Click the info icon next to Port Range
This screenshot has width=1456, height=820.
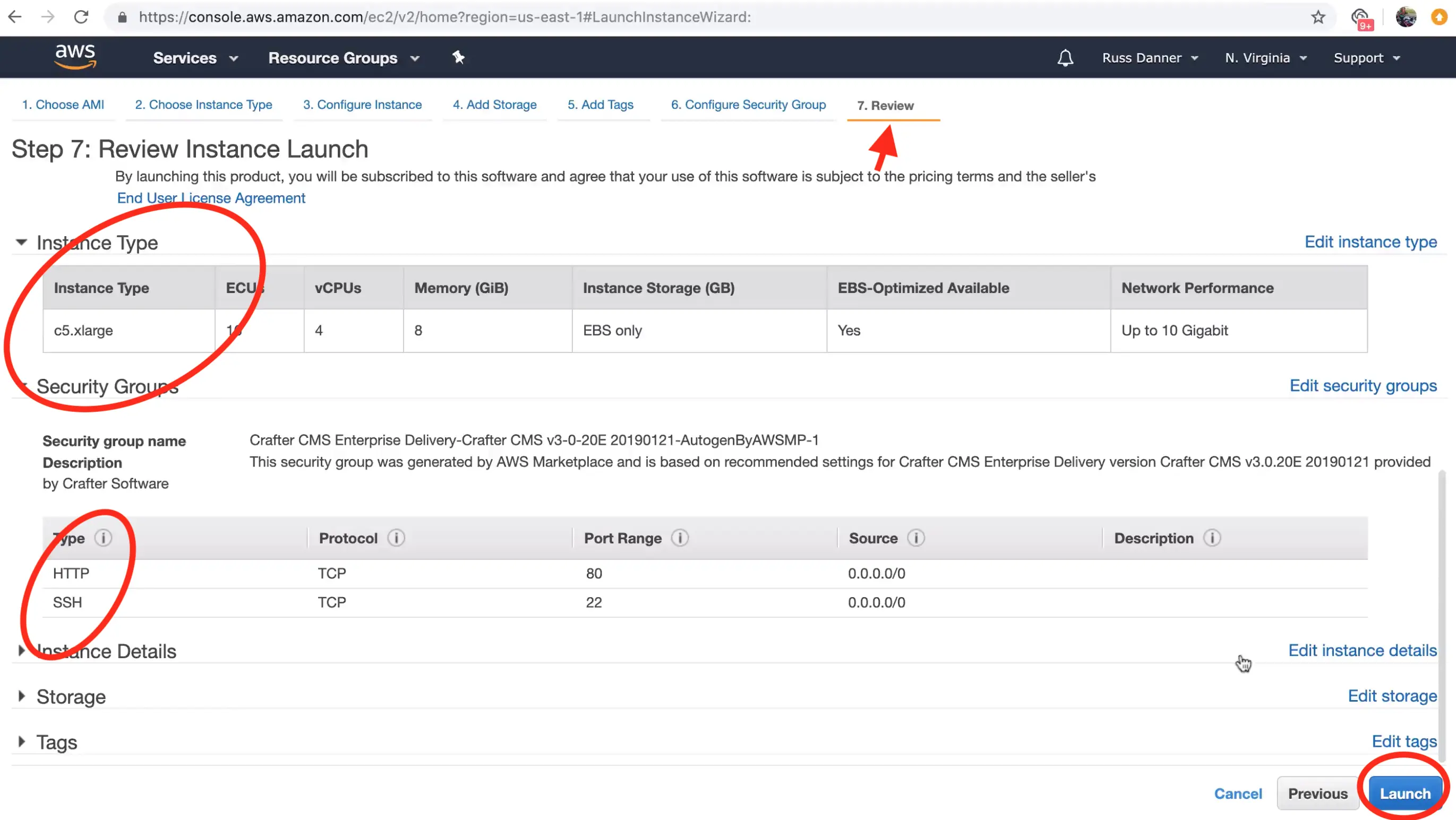680,538
